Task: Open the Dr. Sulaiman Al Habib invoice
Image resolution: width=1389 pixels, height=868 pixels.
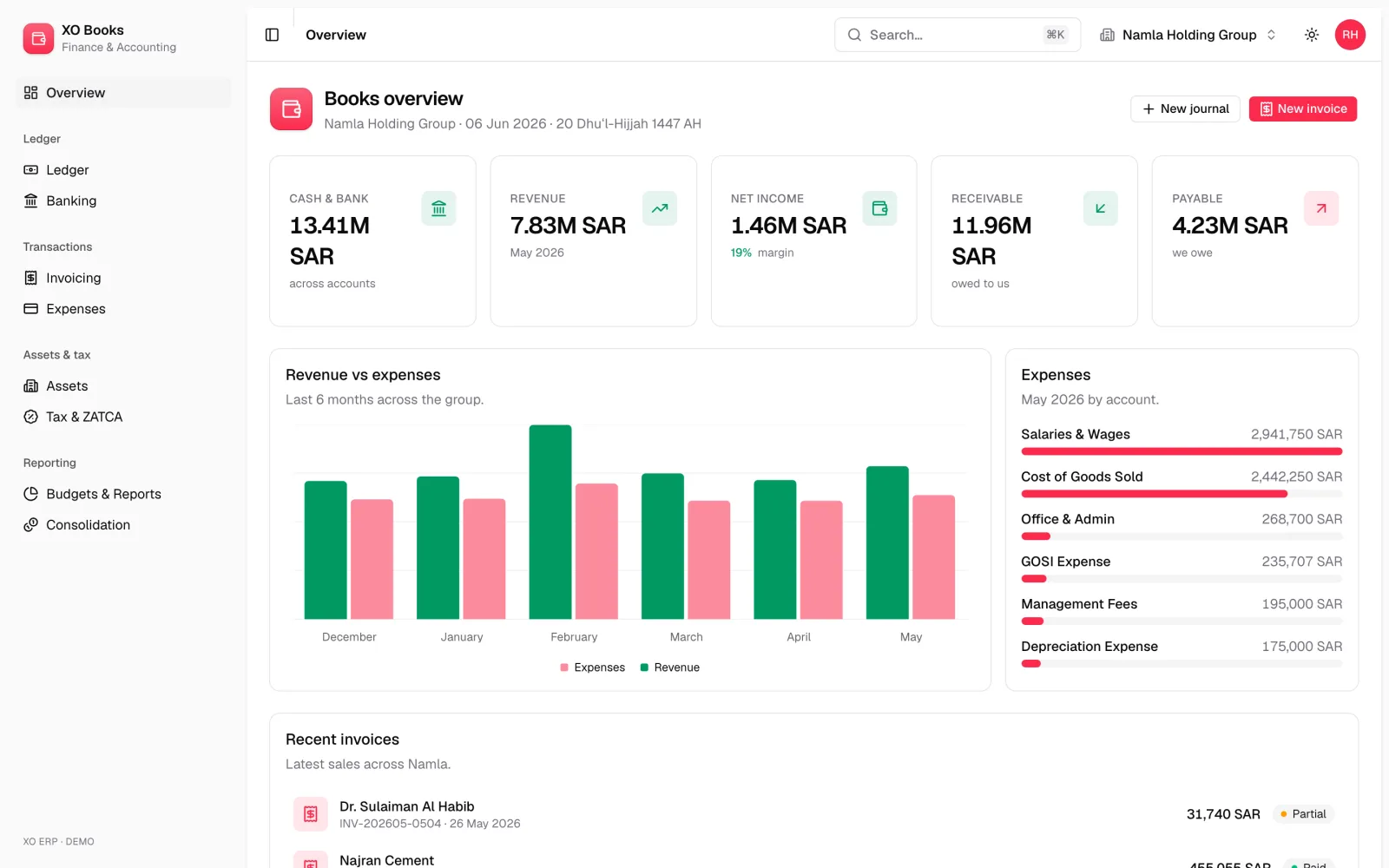Action: click(x=813, y=814)
